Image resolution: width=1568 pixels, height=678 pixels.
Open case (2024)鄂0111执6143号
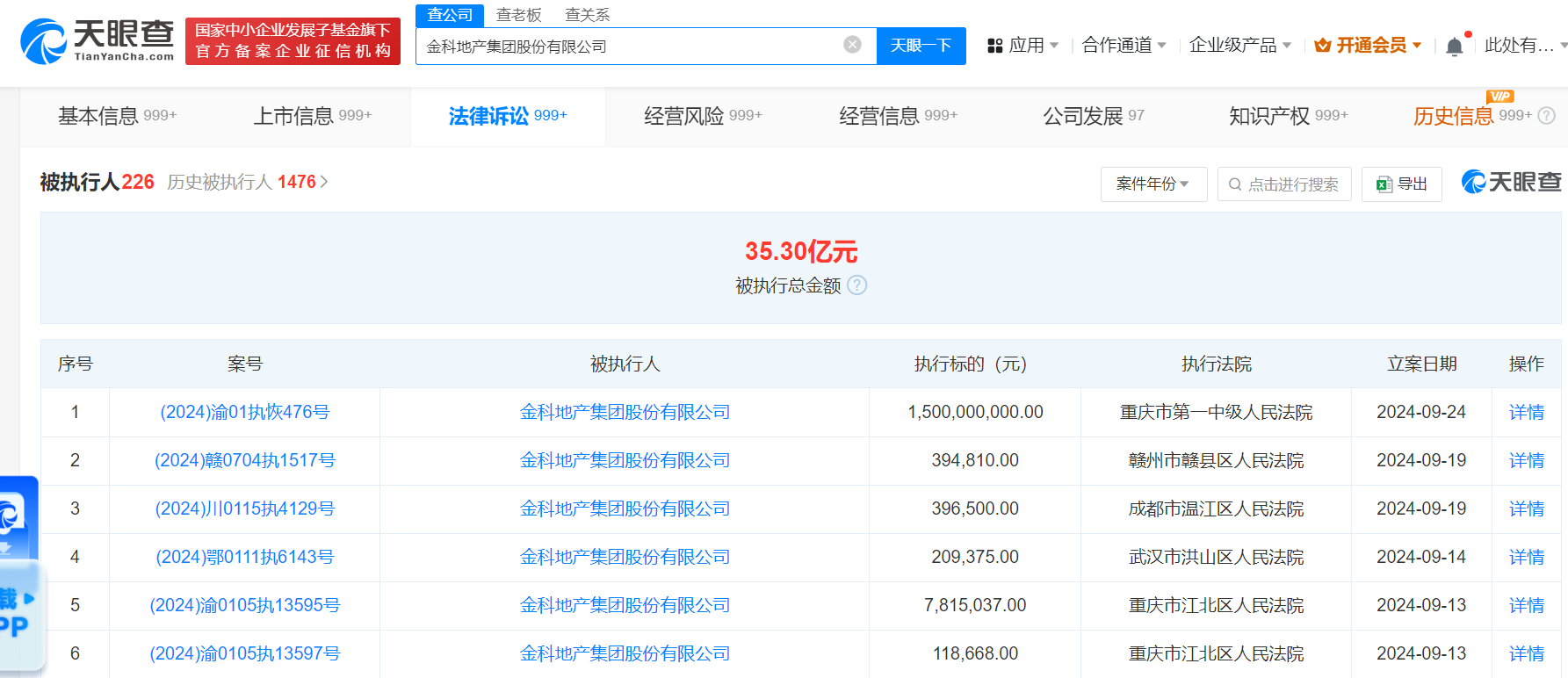point(245,557)
